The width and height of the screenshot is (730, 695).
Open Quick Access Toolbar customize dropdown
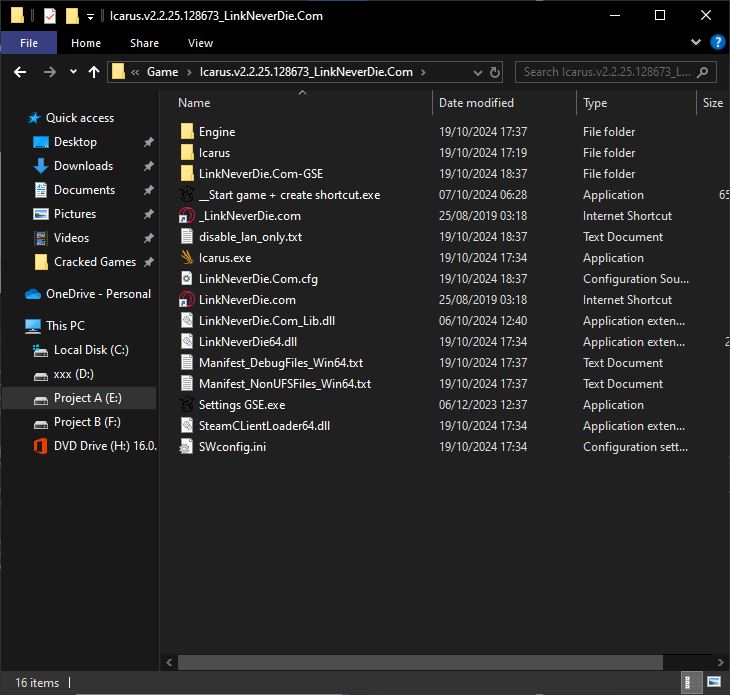tap(90, 16)
